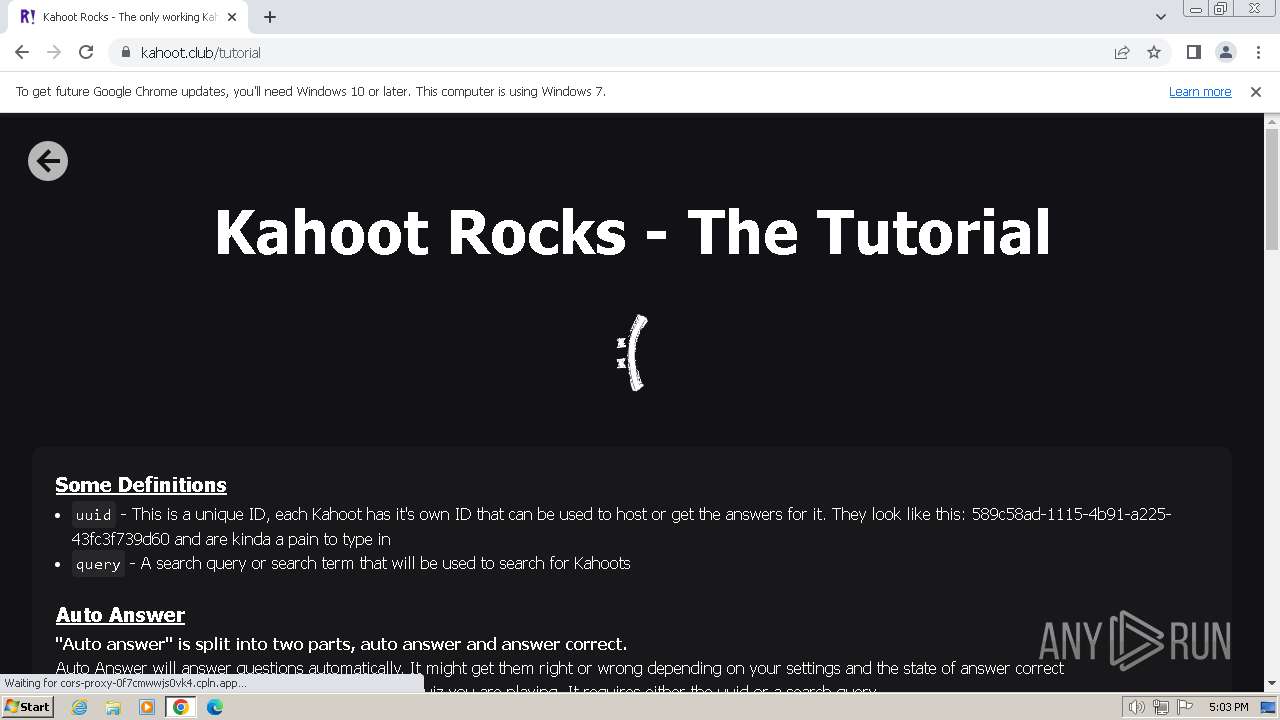Click the sad face loading graphic
The width and height of the screenshot is (1280, 720).
pos(632,353)
